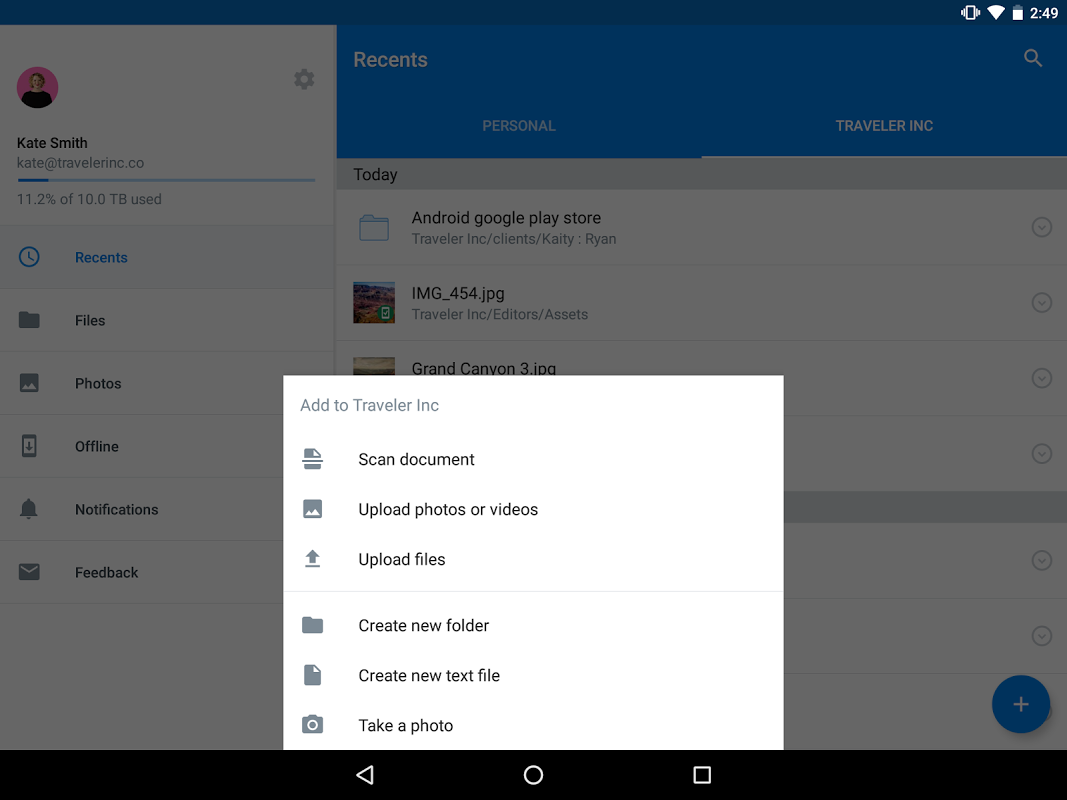Tap the search magnifier icon in Recents
Screen dimensions: 1067x800
coord(1033,59)
